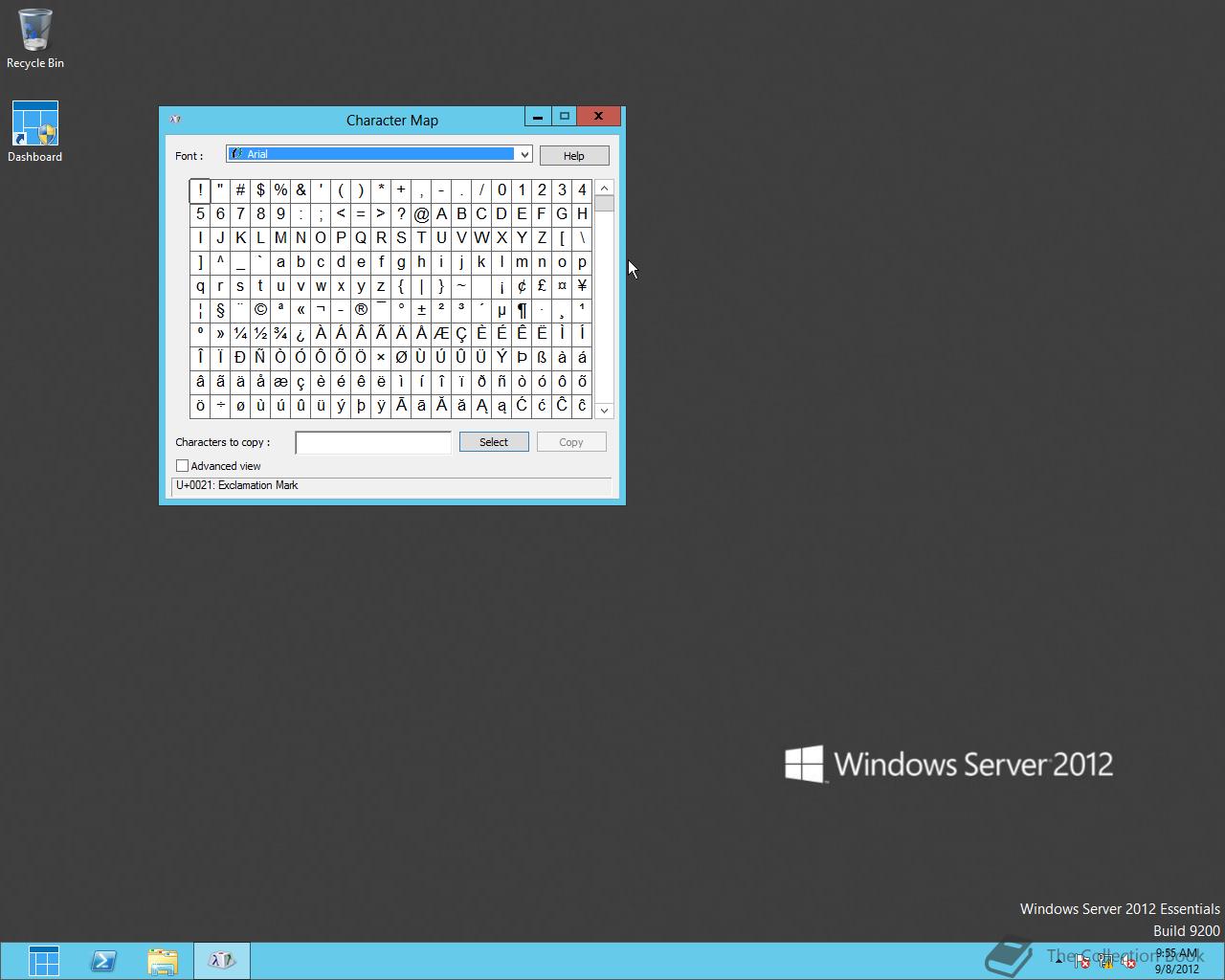Click the Characters to copy field
Screen dimensions: 1225x980
click(373, 442)
